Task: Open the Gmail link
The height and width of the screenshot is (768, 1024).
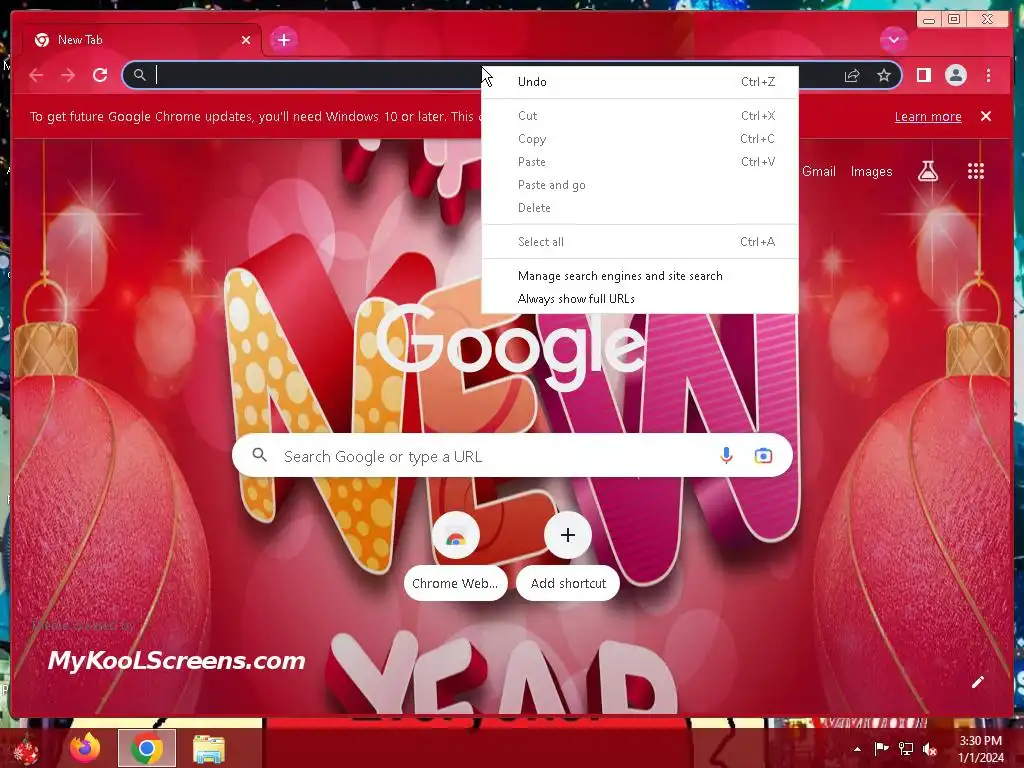Action: 818,171
